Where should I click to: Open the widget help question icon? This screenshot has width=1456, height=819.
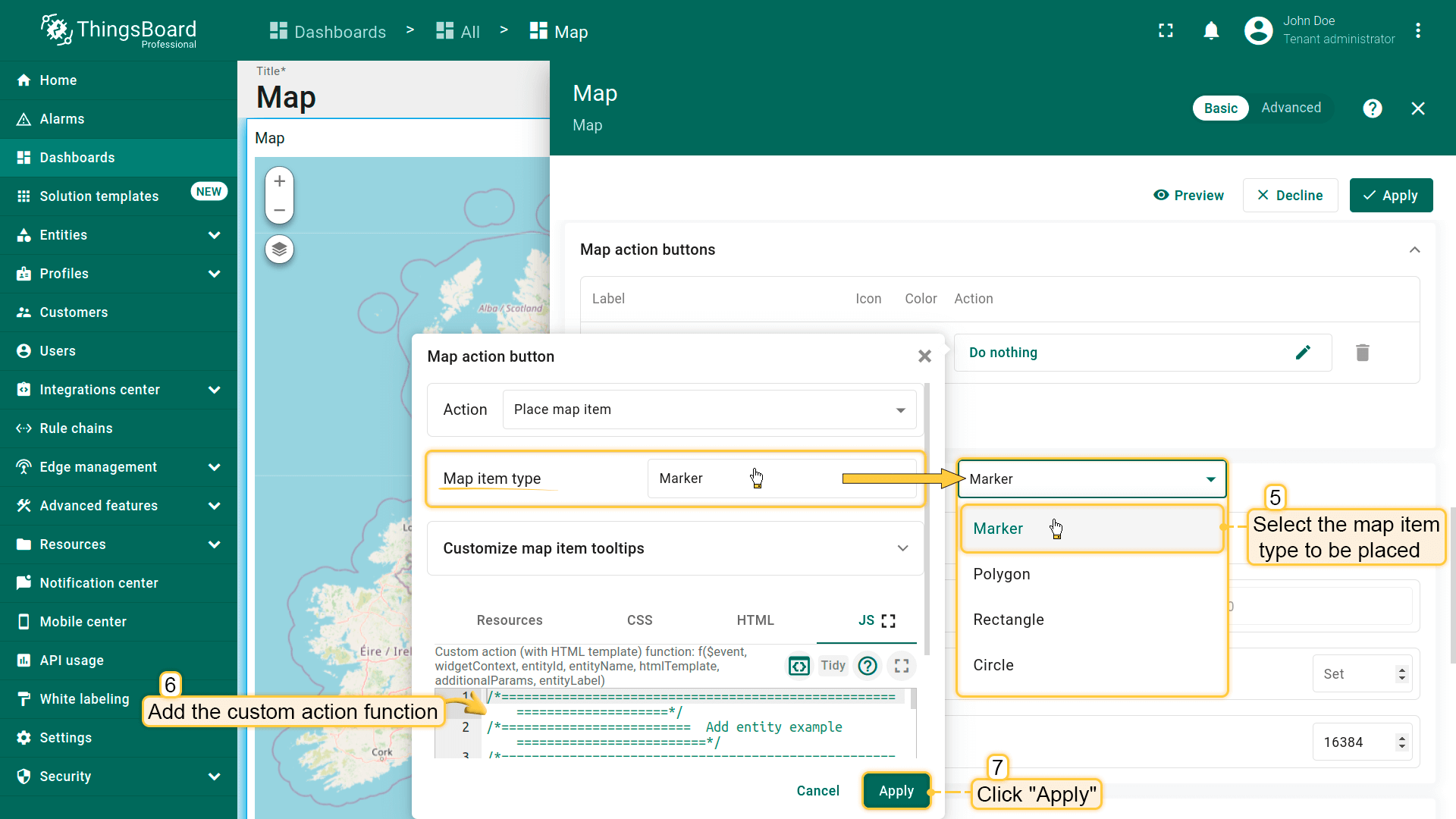pos(1372,108)
